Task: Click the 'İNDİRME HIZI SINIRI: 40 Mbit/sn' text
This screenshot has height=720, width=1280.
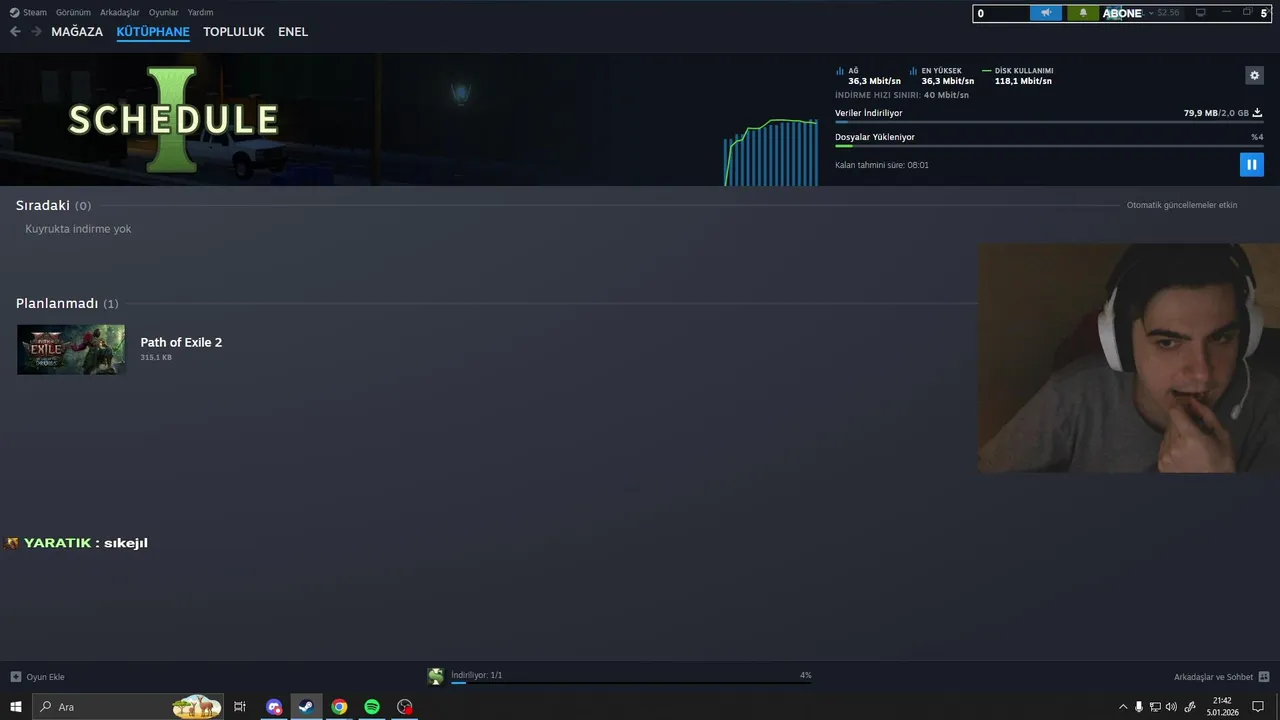Action: click(x=902, y=95)
